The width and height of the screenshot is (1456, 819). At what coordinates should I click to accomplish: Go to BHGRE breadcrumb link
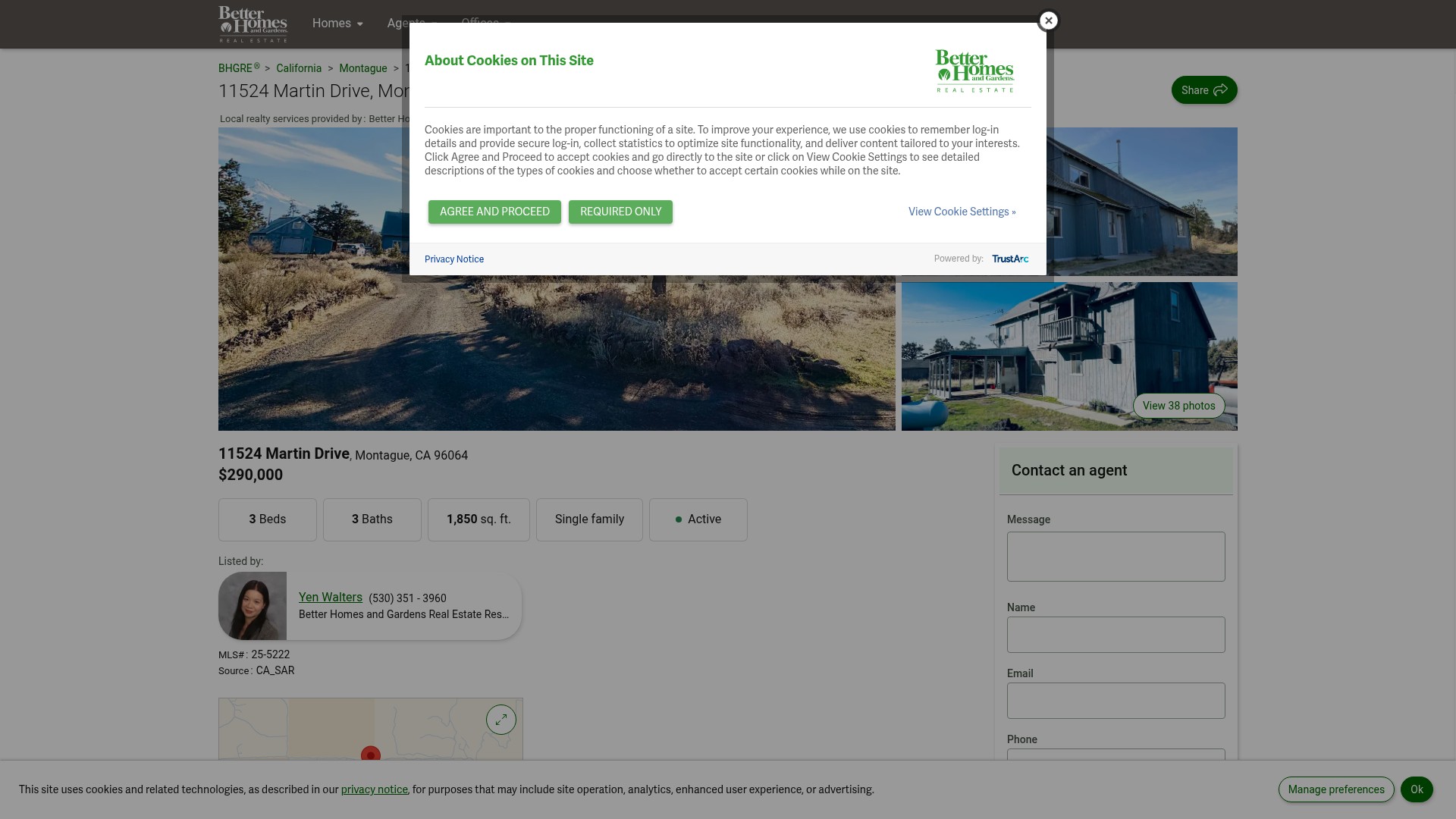[x=239, y=68]
